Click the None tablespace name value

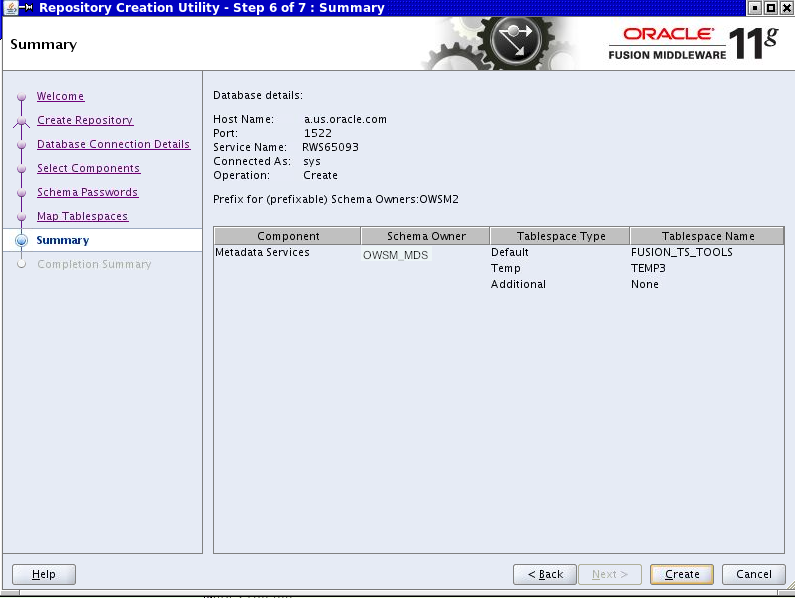point(644,284)
